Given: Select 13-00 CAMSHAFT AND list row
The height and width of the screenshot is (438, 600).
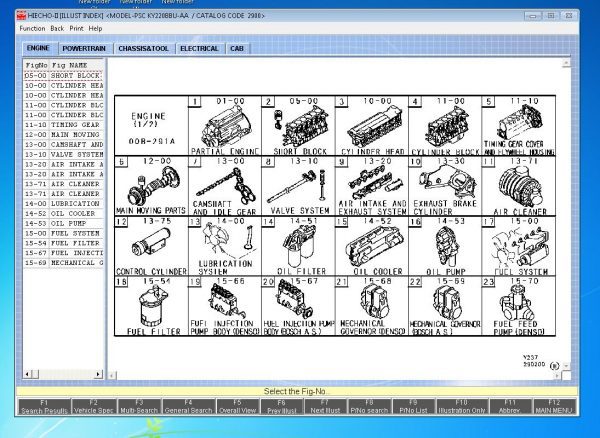Looking at the screenshot, I should [x=64, y=145].
